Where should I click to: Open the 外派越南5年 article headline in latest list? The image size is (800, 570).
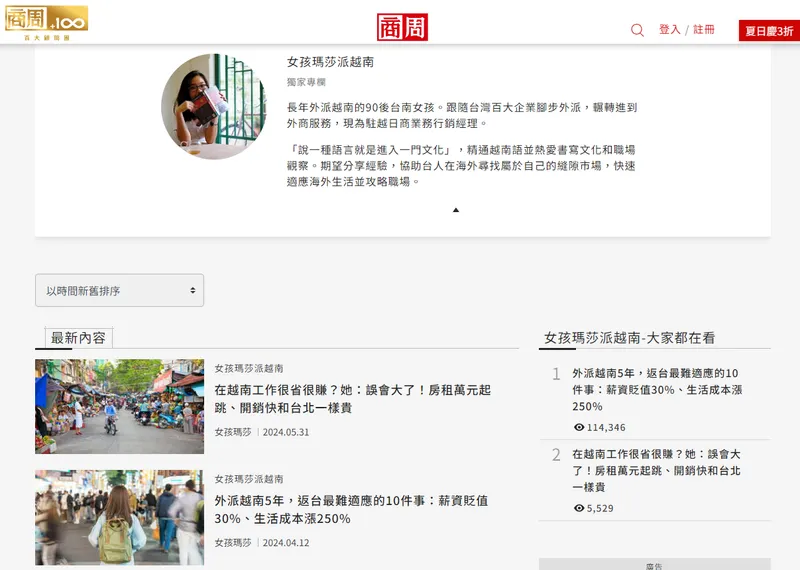coord(351,509)
